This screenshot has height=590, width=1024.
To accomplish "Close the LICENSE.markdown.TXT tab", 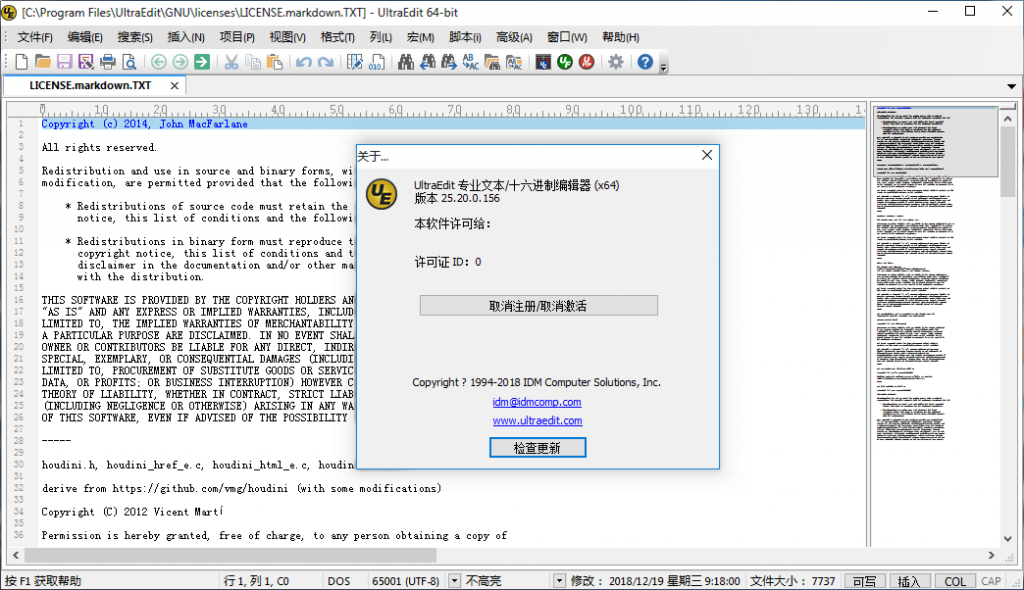I will click(174, 86).
